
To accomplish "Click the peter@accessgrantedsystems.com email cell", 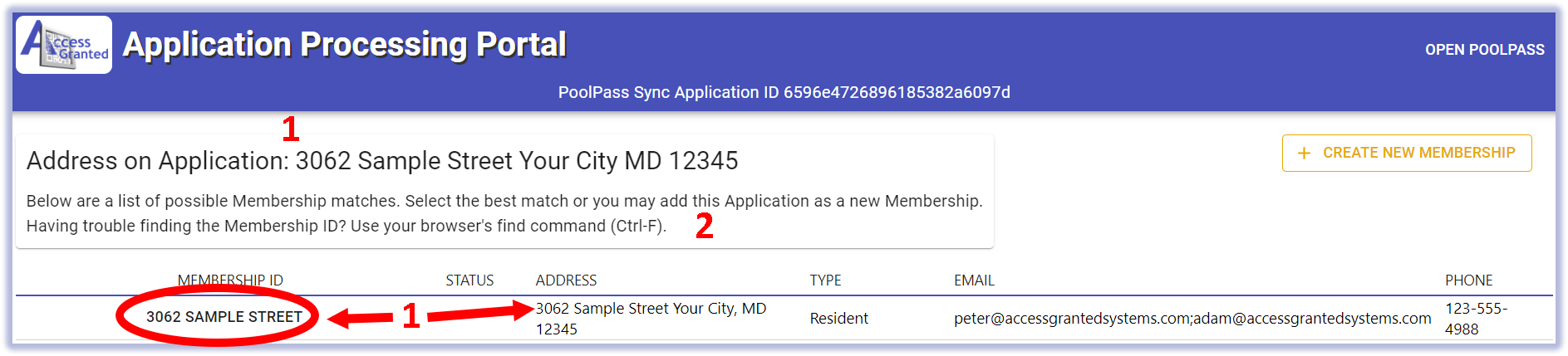I will coord(1192,319).
